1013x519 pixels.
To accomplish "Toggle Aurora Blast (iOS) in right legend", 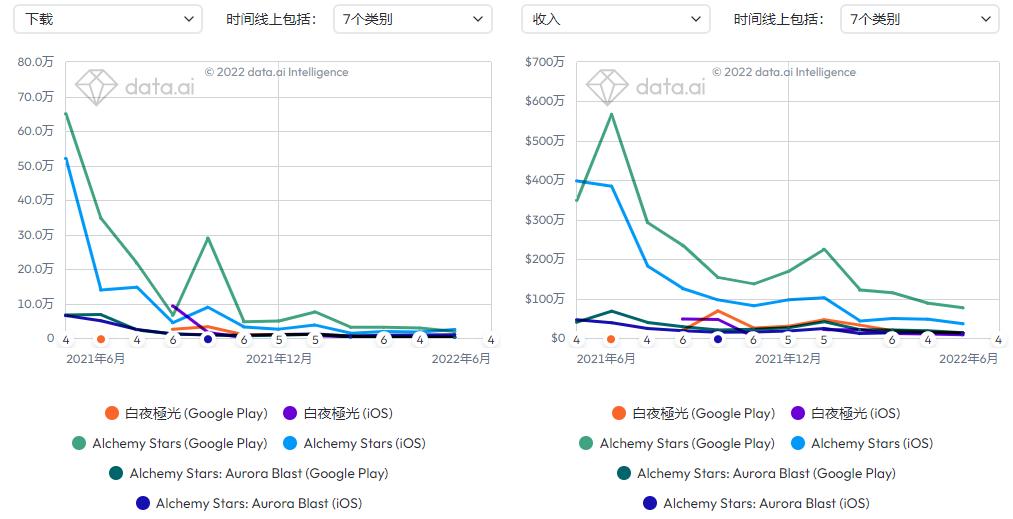I will pos(766,503).
